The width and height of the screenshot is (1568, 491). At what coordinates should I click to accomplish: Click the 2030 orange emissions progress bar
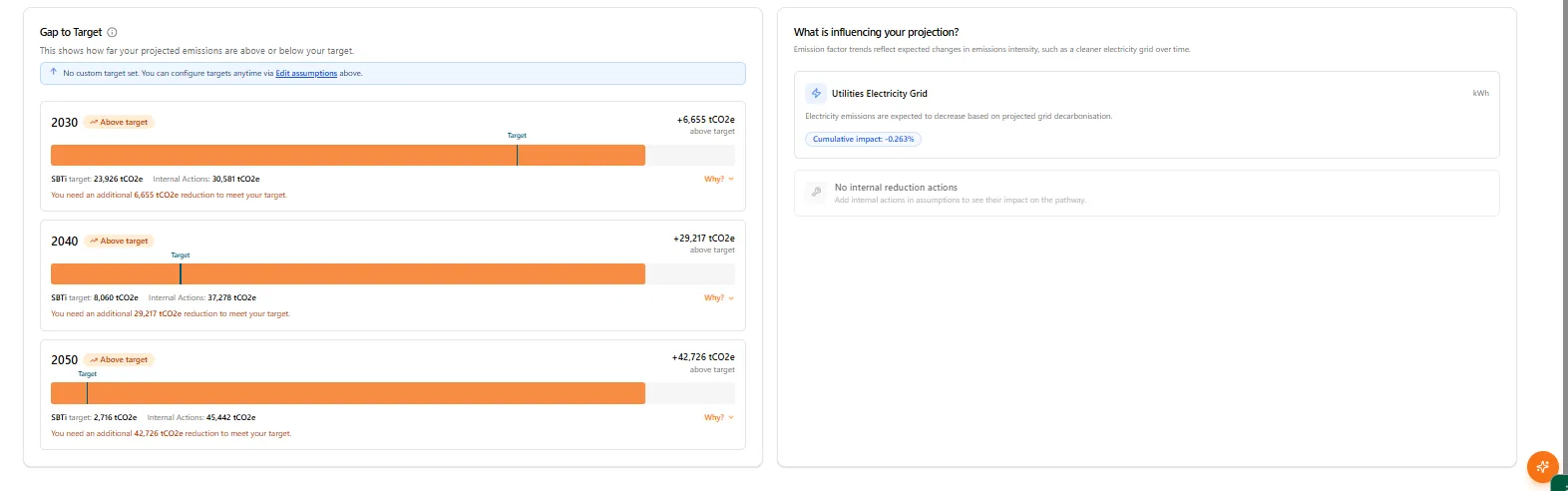(299, 155)
